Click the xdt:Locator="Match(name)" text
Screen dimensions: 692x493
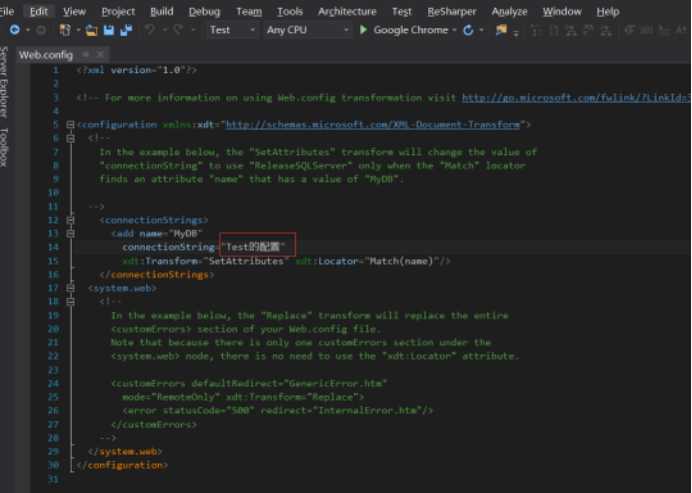click(x=367, y=261)
